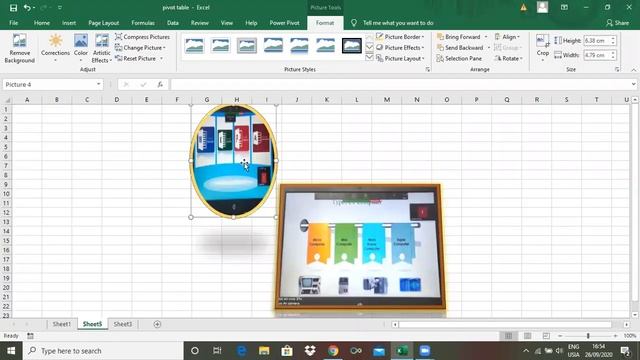Open Chrome from the taskbar

pos(333,351)
